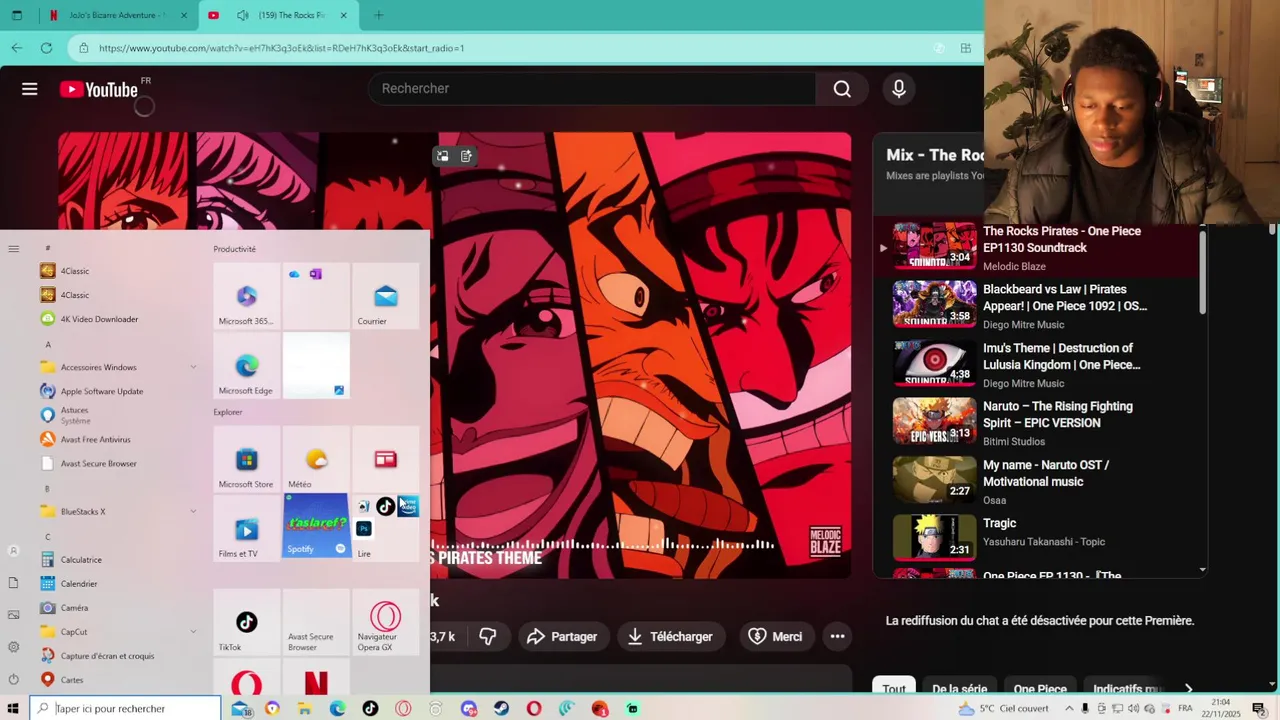Open the Microsoft Store tile
This screenshot has width=1280, height=720.
(x=246, y=459)
